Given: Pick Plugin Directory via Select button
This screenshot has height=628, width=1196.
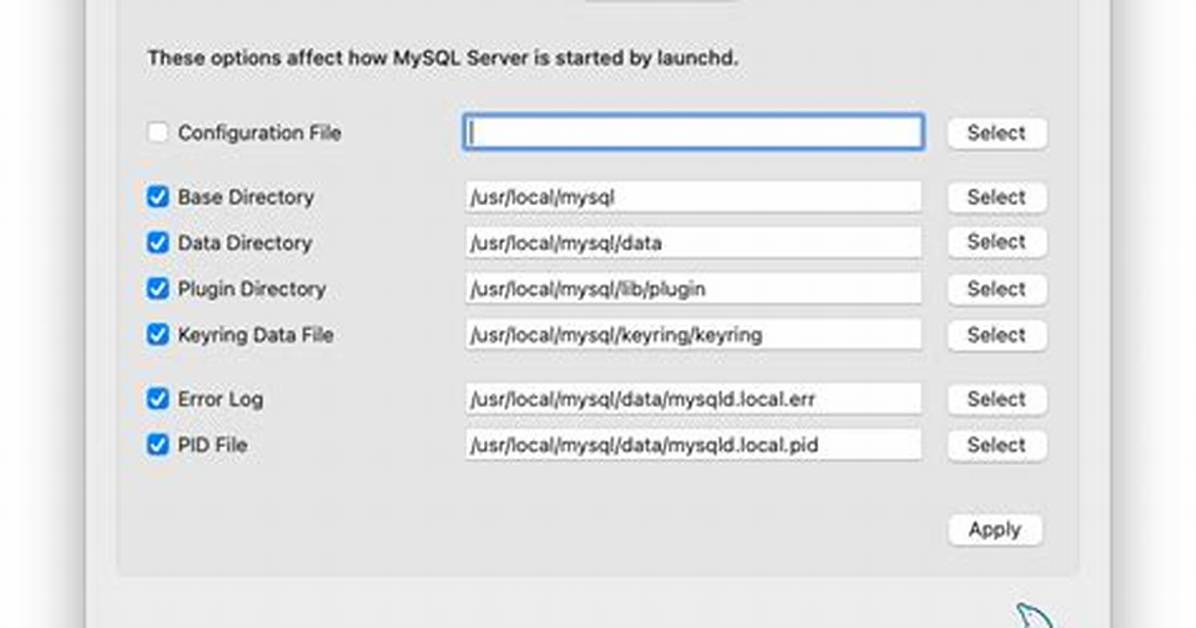Looking at the screenshot, I should tap(997, 288).
